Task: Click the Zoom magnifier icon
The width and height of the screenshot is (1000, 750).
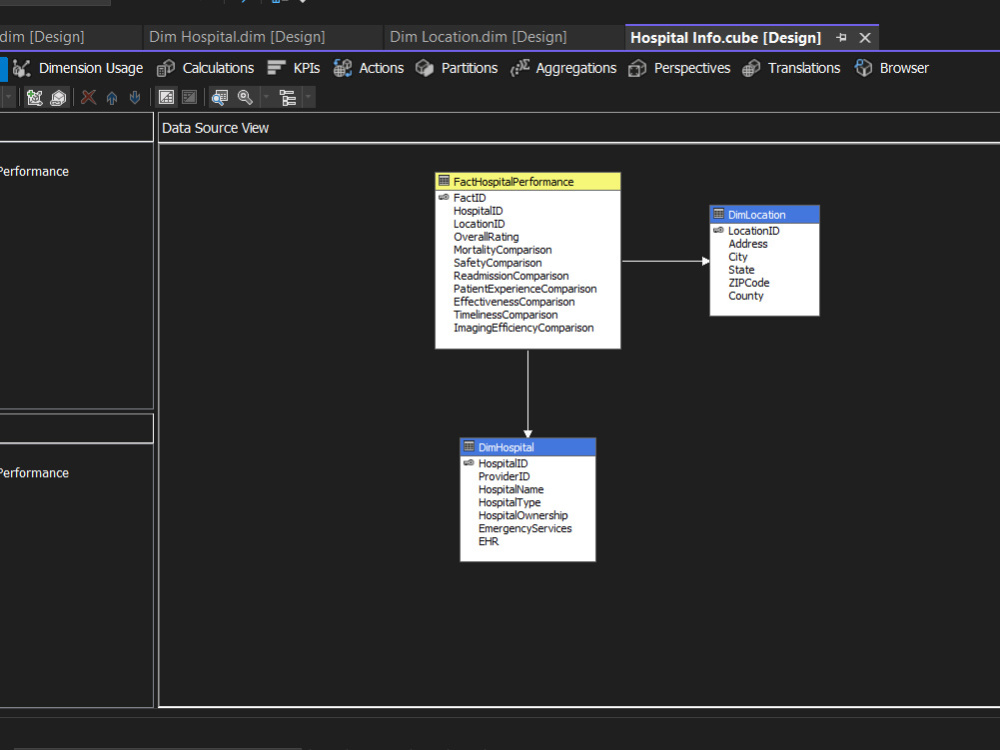Action: click(x=245, y=98)
